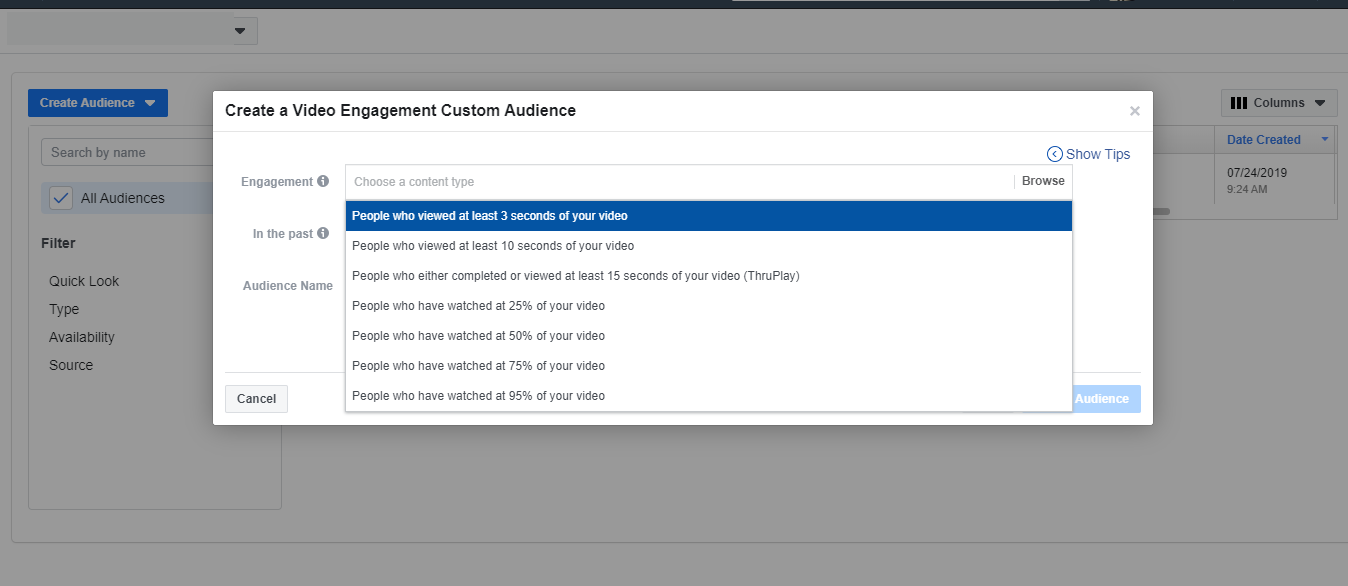Expand the Columns dropdown arrow
The height and width of the screenshot is (586, 1348).
1320,103
